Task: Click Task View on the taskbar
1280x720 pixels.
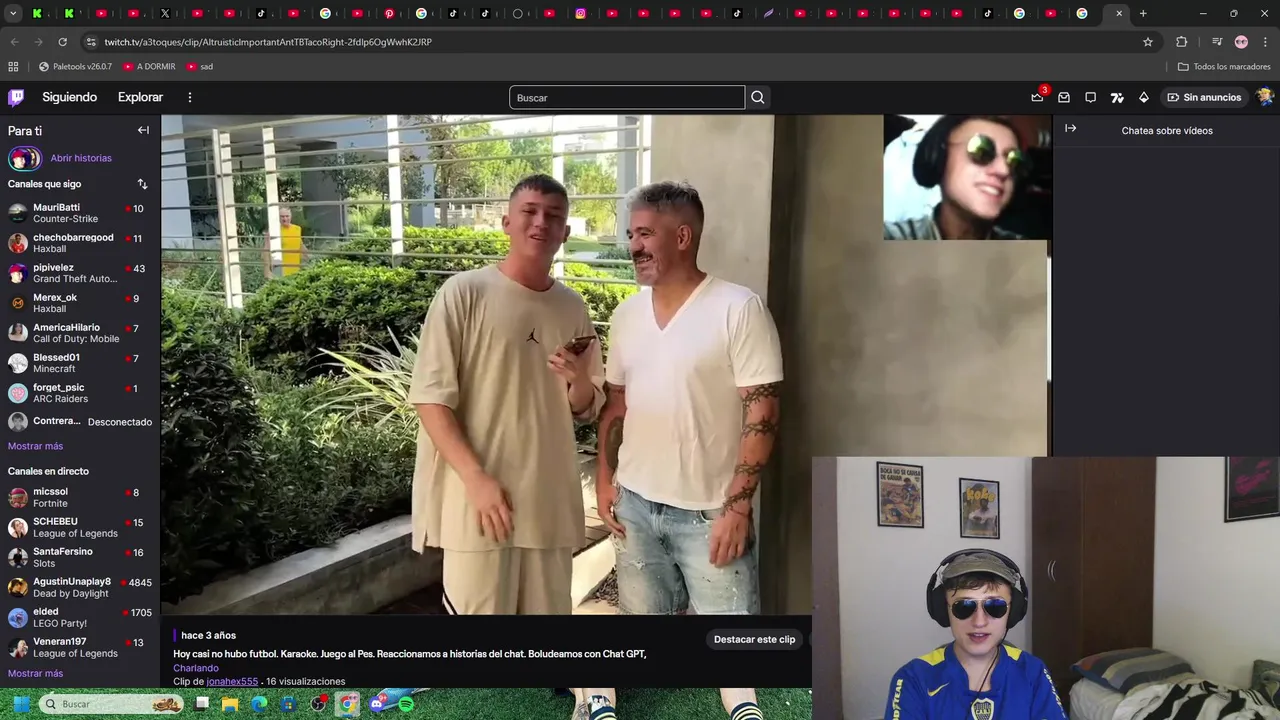Action: point(202,704)
